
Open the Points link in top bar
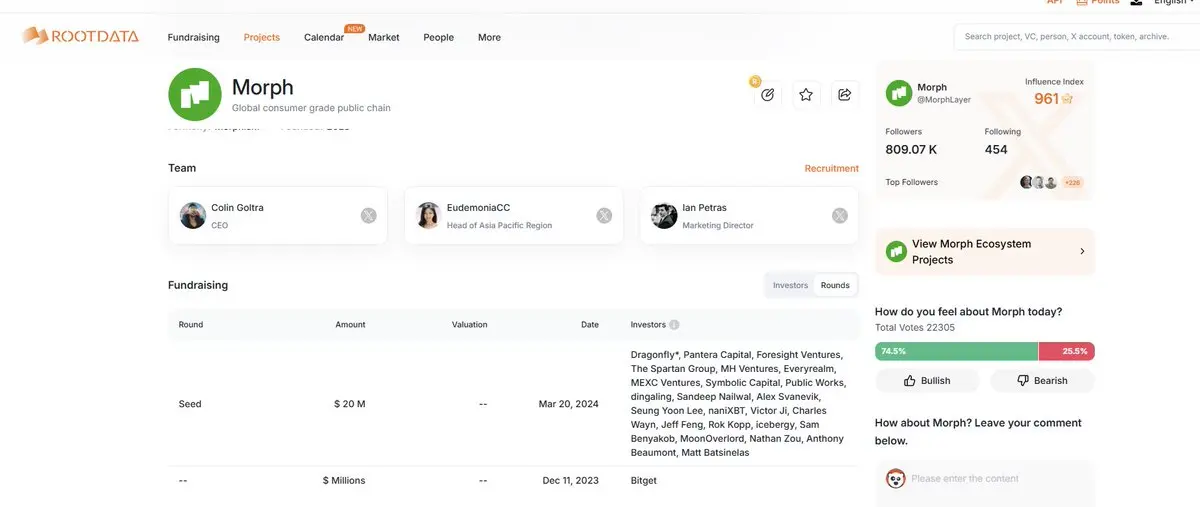coord(1098,3)
